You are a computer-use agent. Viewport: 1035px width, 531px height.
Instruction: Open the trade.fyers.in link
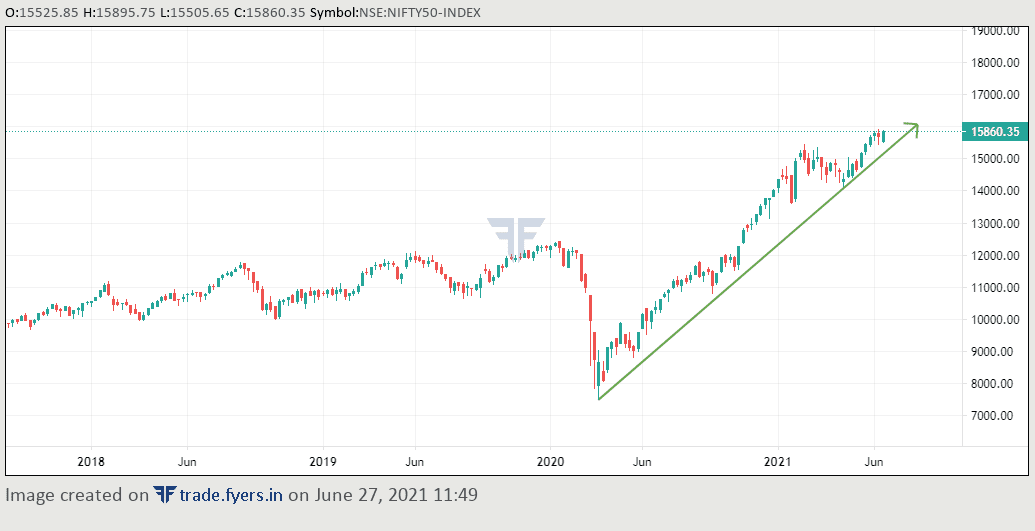click(x=230, y=494)
